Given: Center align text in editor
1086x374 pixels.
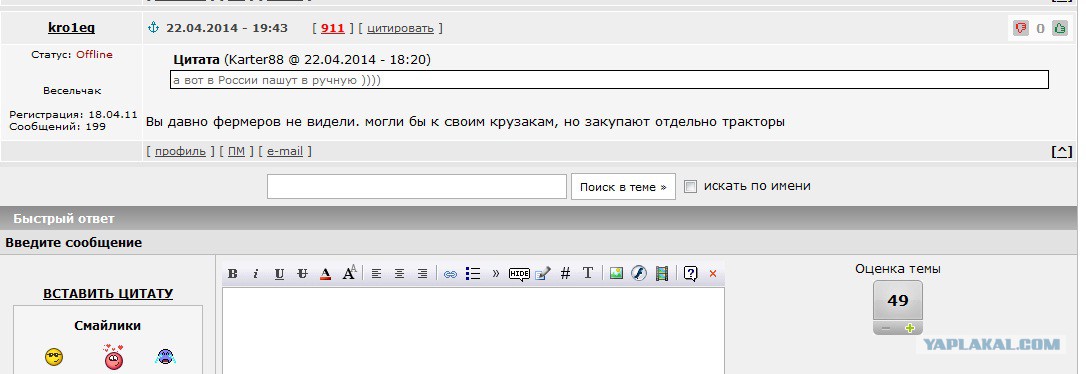Looking at the screenshot, I should tap(399, 274).
